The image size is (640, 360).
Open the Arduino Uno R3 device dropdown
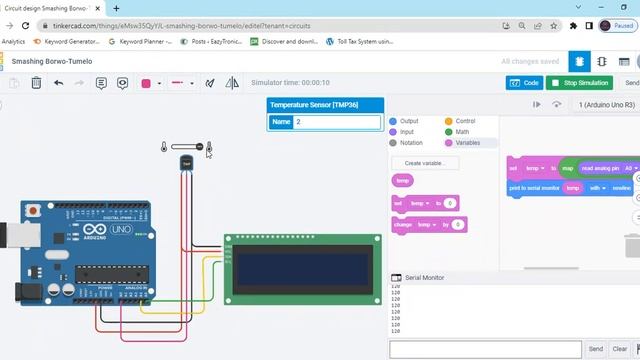pos(607,105)
